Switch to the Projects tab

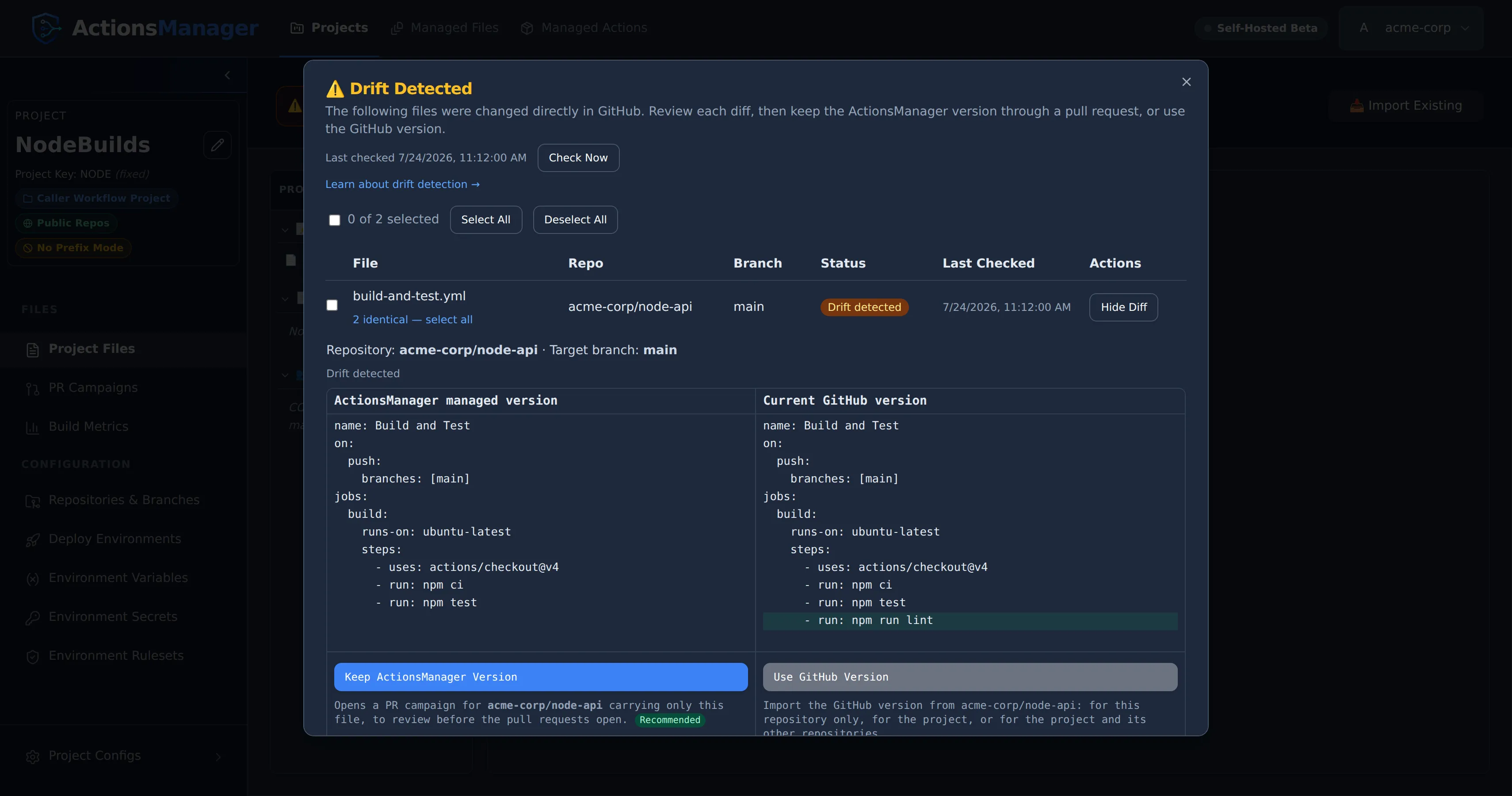[x=329, y=27]
